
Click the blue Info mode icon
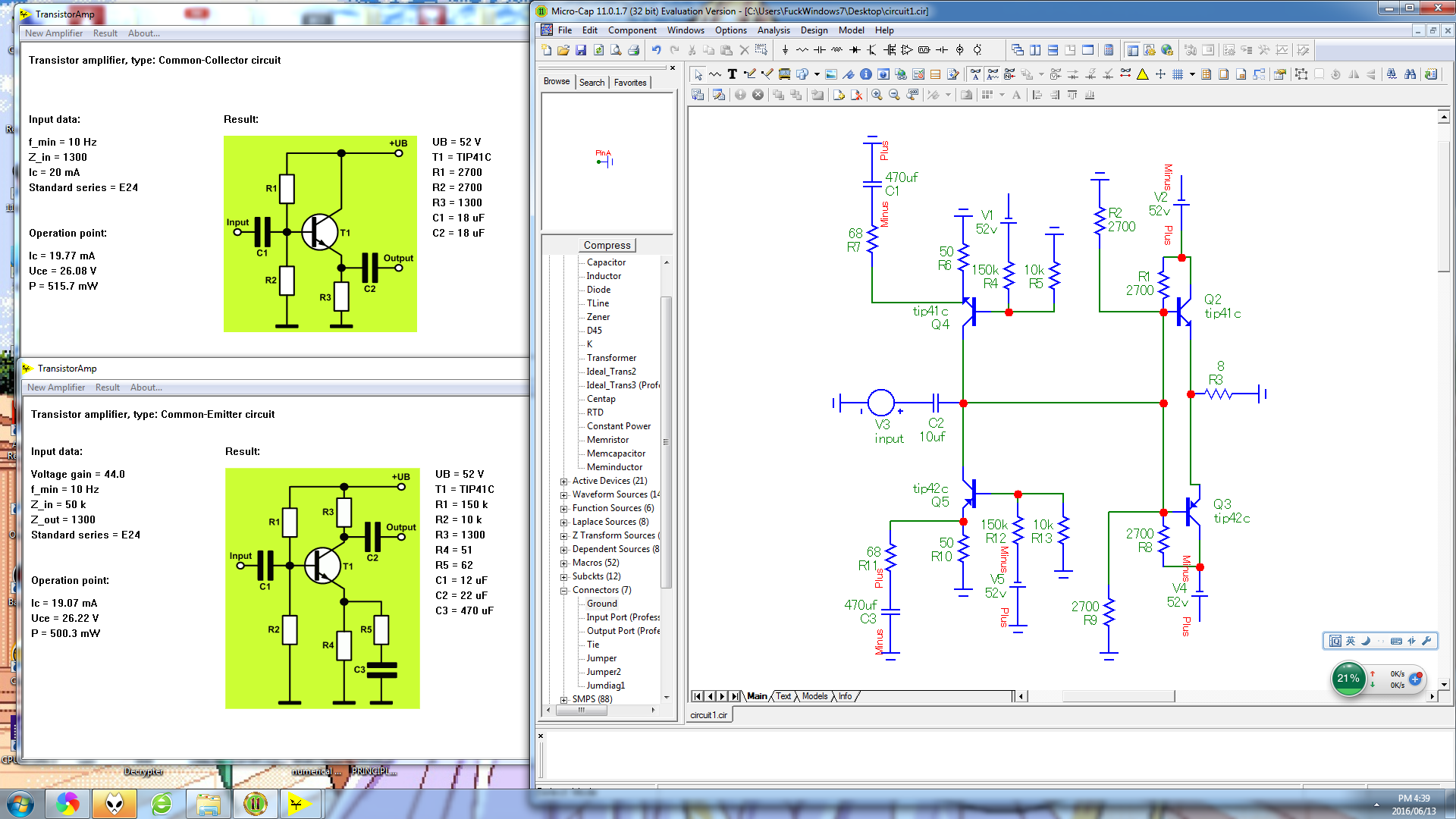(866, 74)
